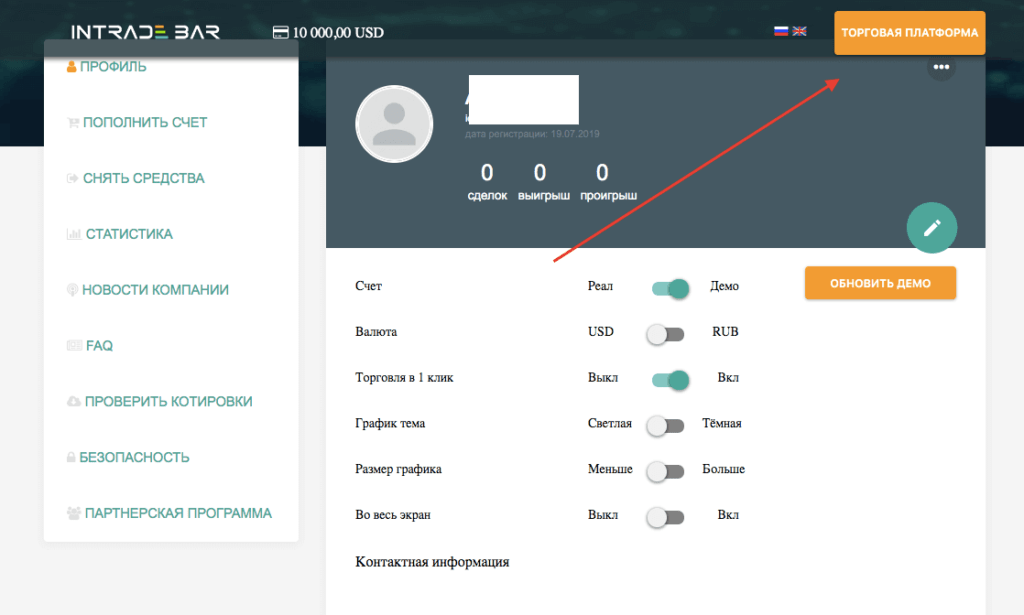This screenshot has width=1024, height=615.
Task: Open the three-dot menu on the profile card
Action: [940, 68]
